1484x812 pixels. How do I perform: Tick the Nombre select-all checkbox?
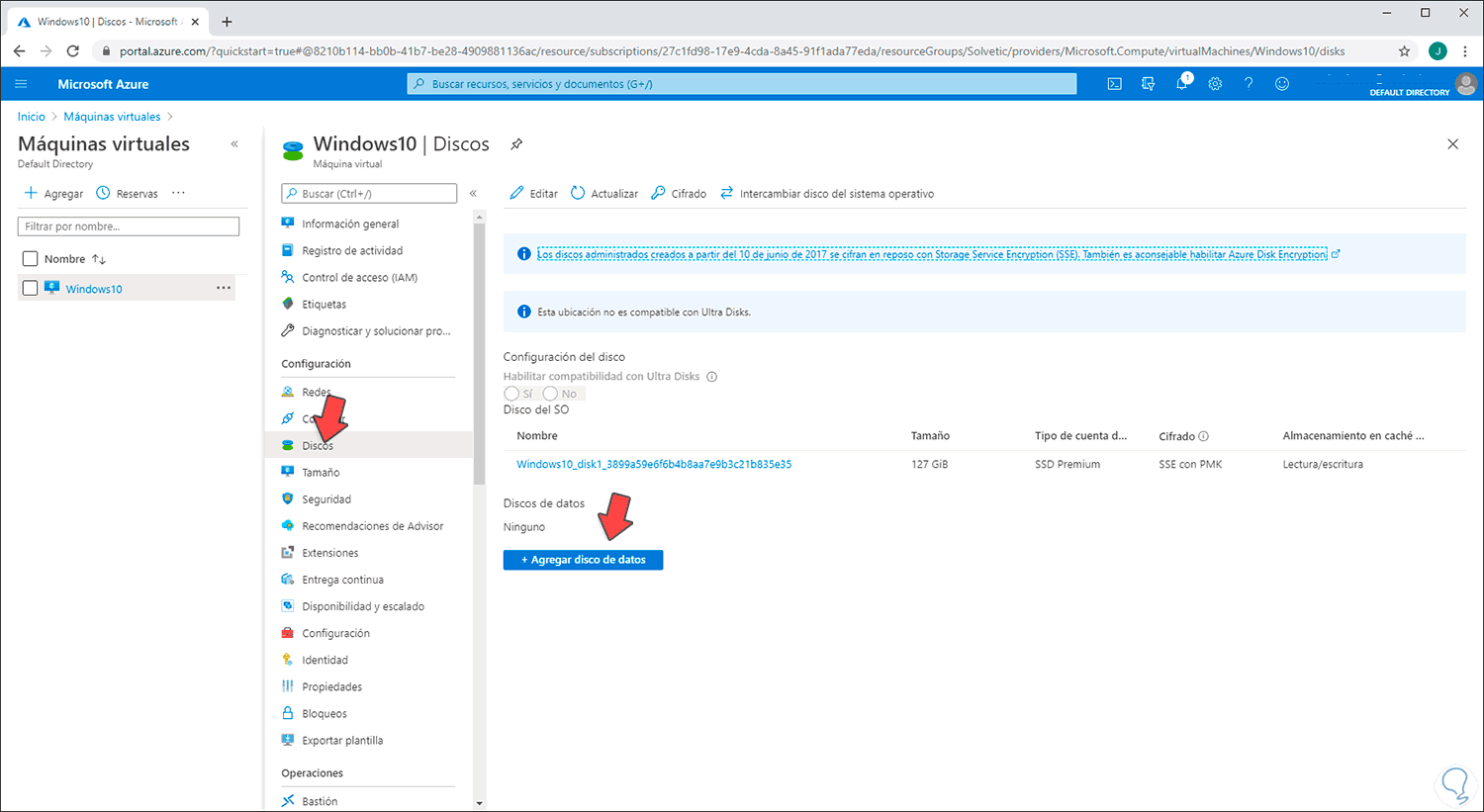pos(30,259)
